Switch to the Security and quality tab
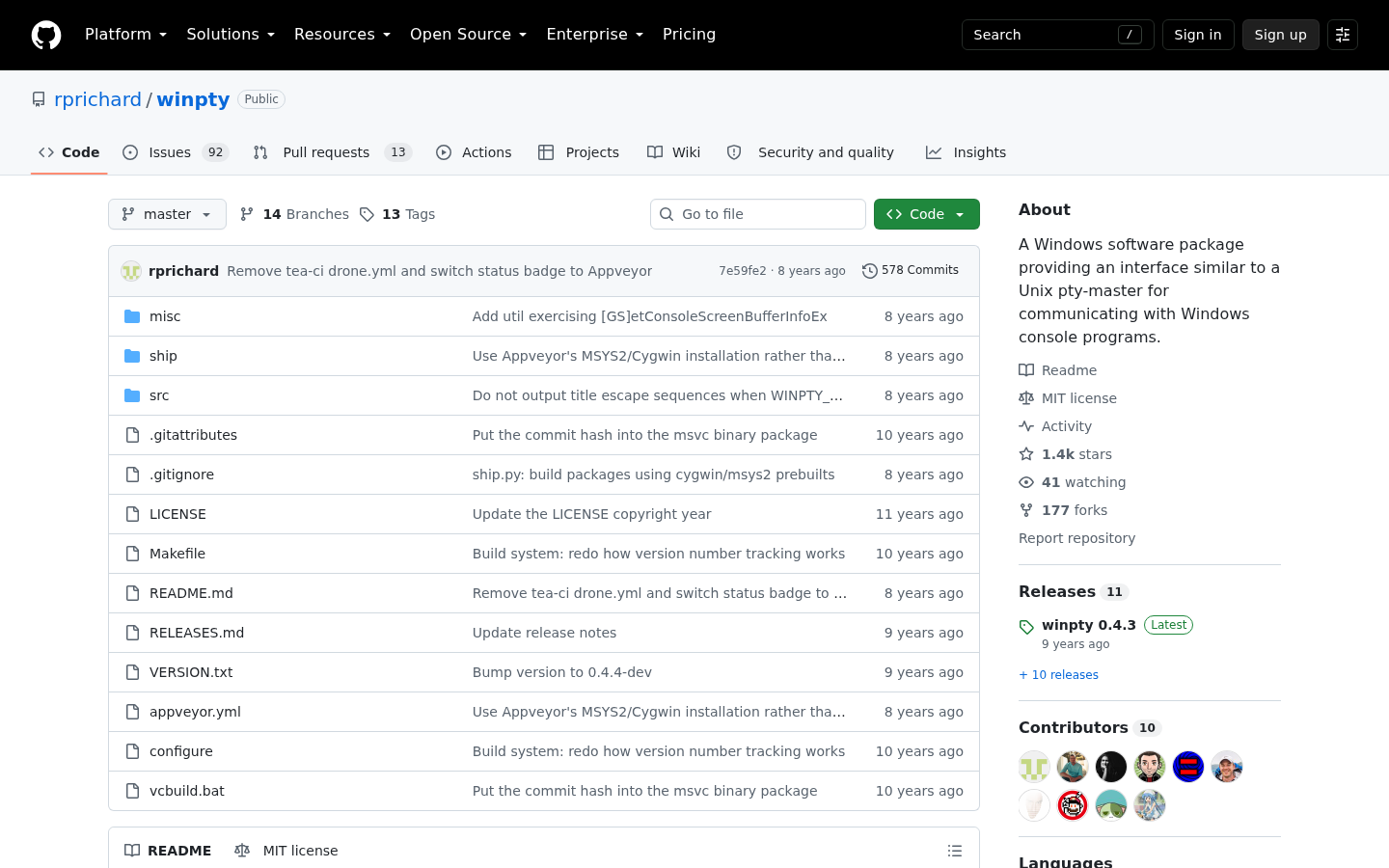 pyautogui.click(x=811, y=152)
